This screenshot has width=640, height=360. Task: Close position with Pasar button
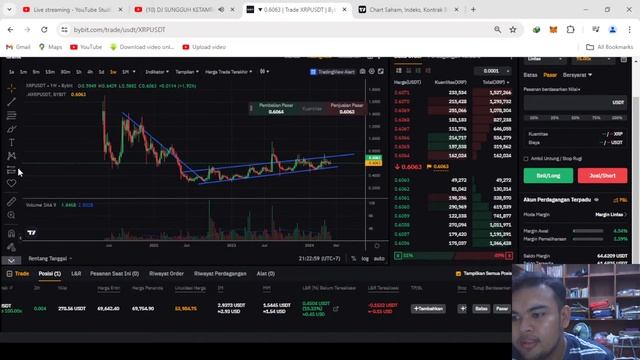[x=502, y=309]
